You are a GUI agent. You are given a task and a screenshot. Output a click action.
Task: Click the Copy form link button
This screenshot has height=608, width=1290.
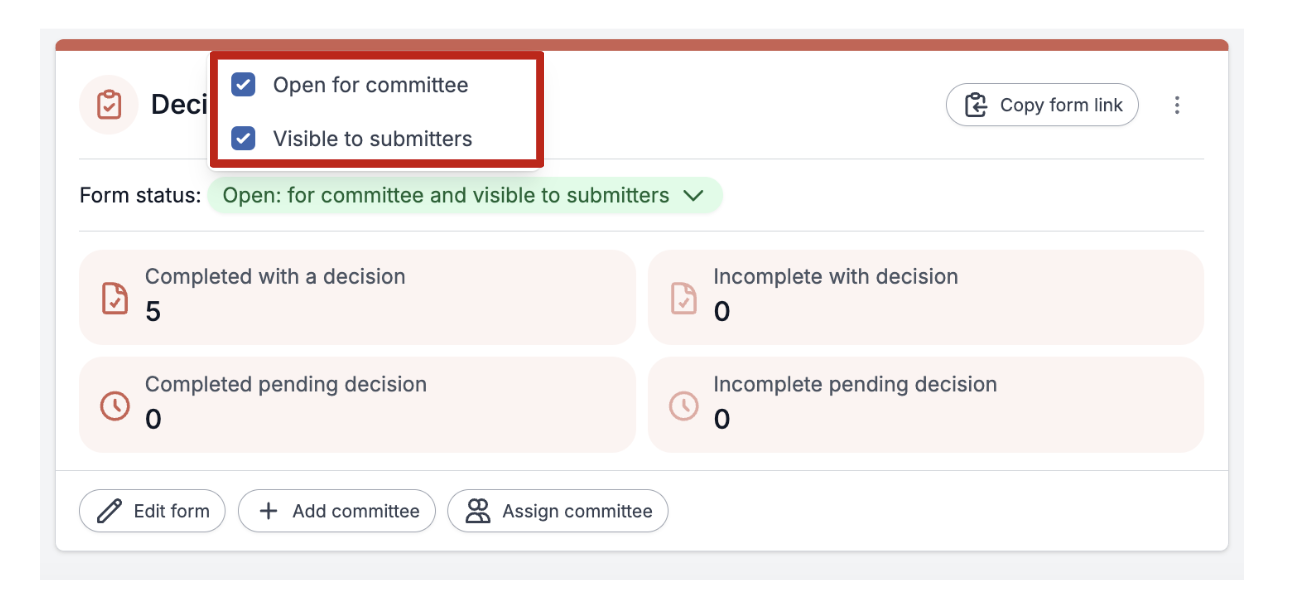pyautogui.click(x=1042, y=105)
